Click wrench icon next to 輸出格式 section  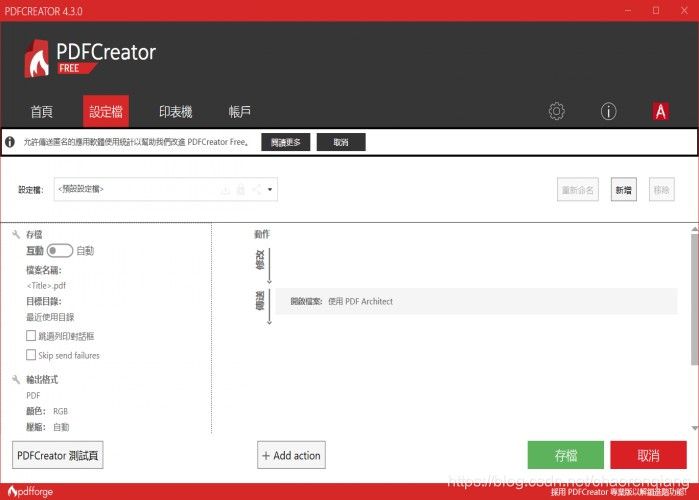click(16, 379)
